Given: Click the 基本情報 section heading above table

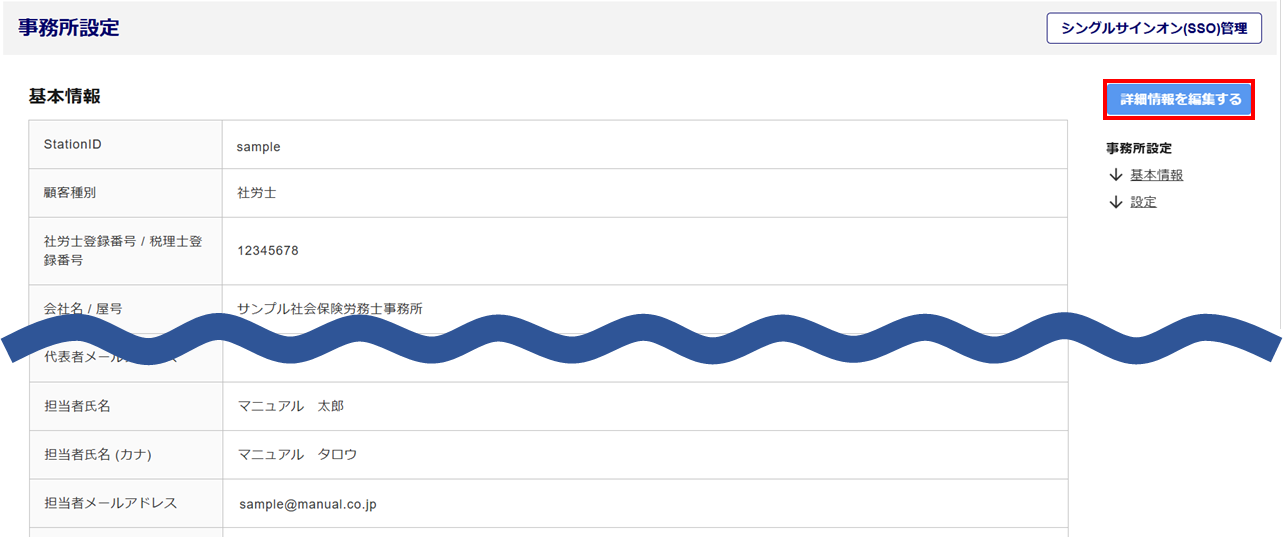Looking at the screenshot, I should coord(64,97).
